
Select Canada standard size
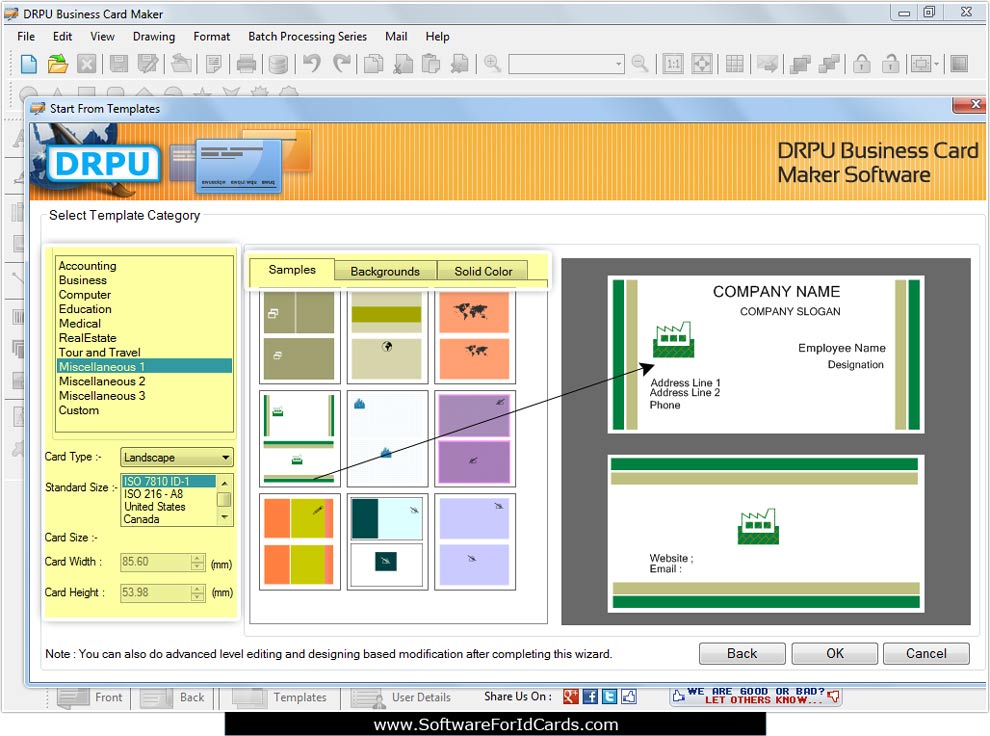pos(141,519)
